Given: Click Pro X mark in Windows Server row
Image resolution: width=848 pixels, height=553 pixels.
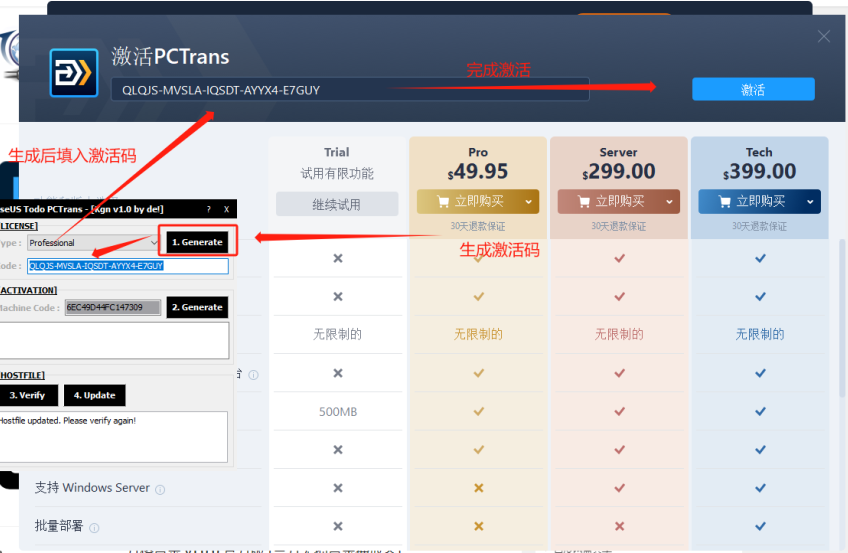Looking at the screenshot, I should point(479,488).
